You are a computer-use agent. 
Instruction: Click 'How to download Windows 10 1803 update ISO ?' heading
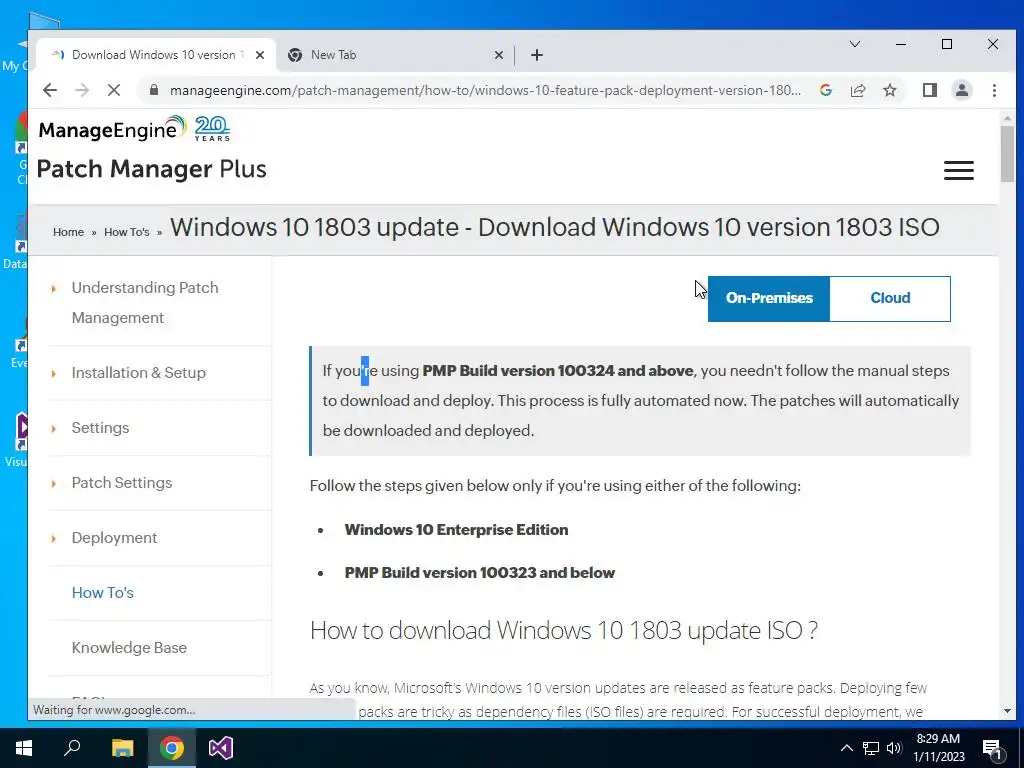tap(564, 630)
